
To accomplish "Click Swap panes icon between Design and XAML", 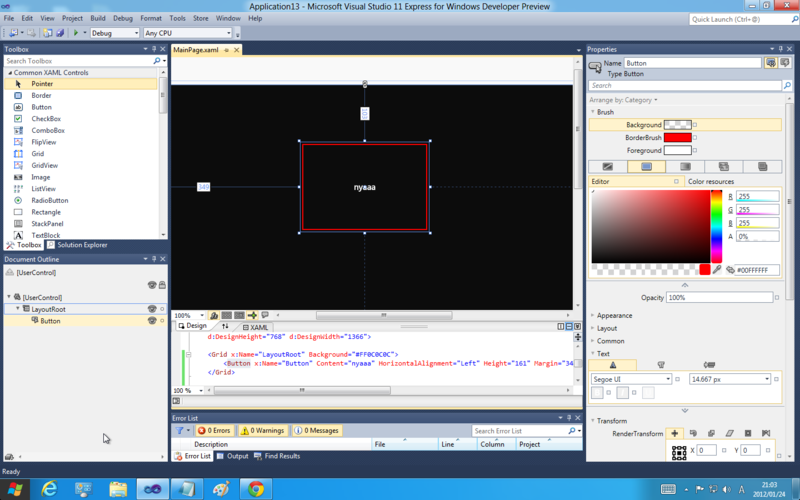I will point(225,326).
